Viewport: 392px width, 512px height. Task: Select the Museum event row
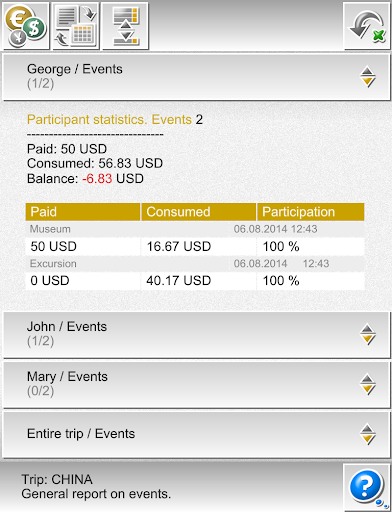195,229
